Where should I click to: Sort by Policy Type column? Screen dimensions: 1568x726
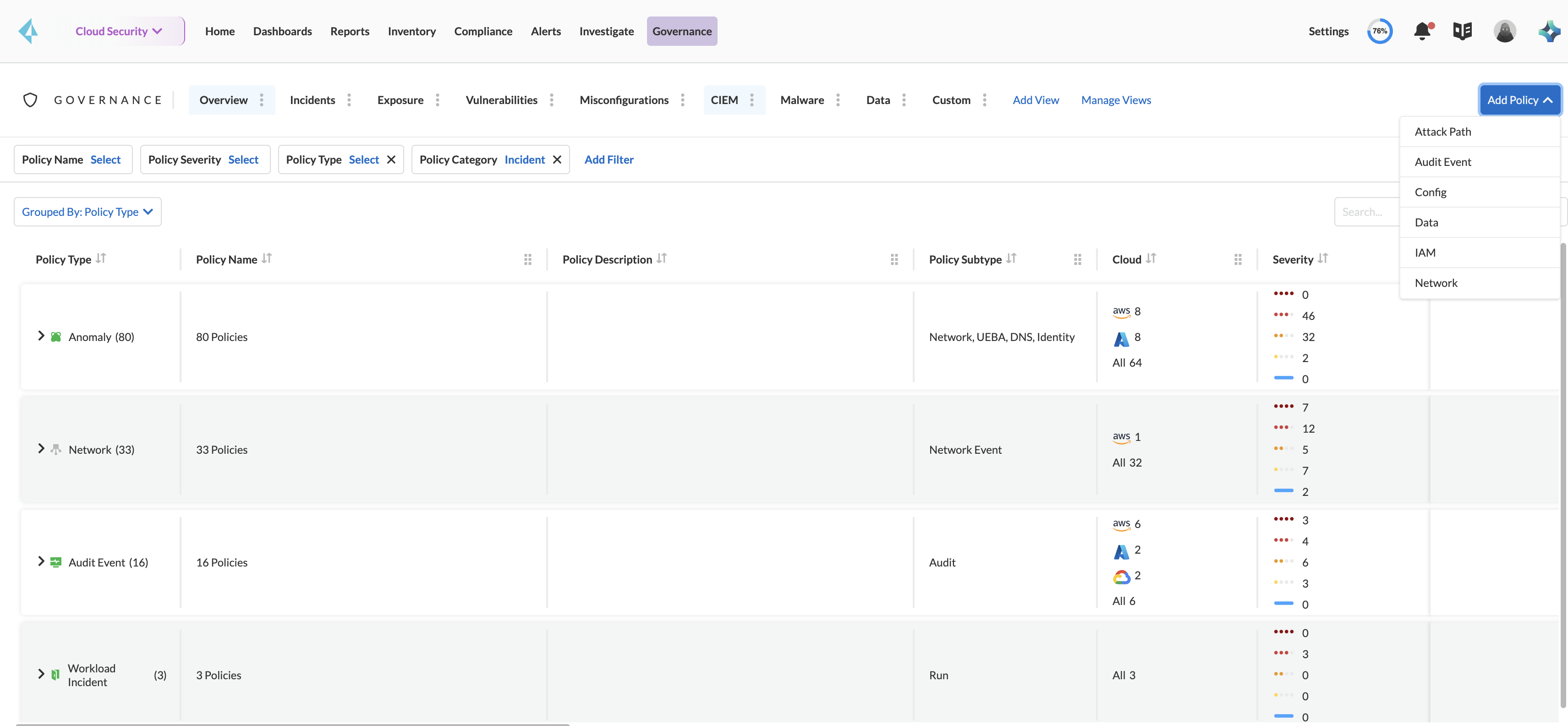point(101,259)
